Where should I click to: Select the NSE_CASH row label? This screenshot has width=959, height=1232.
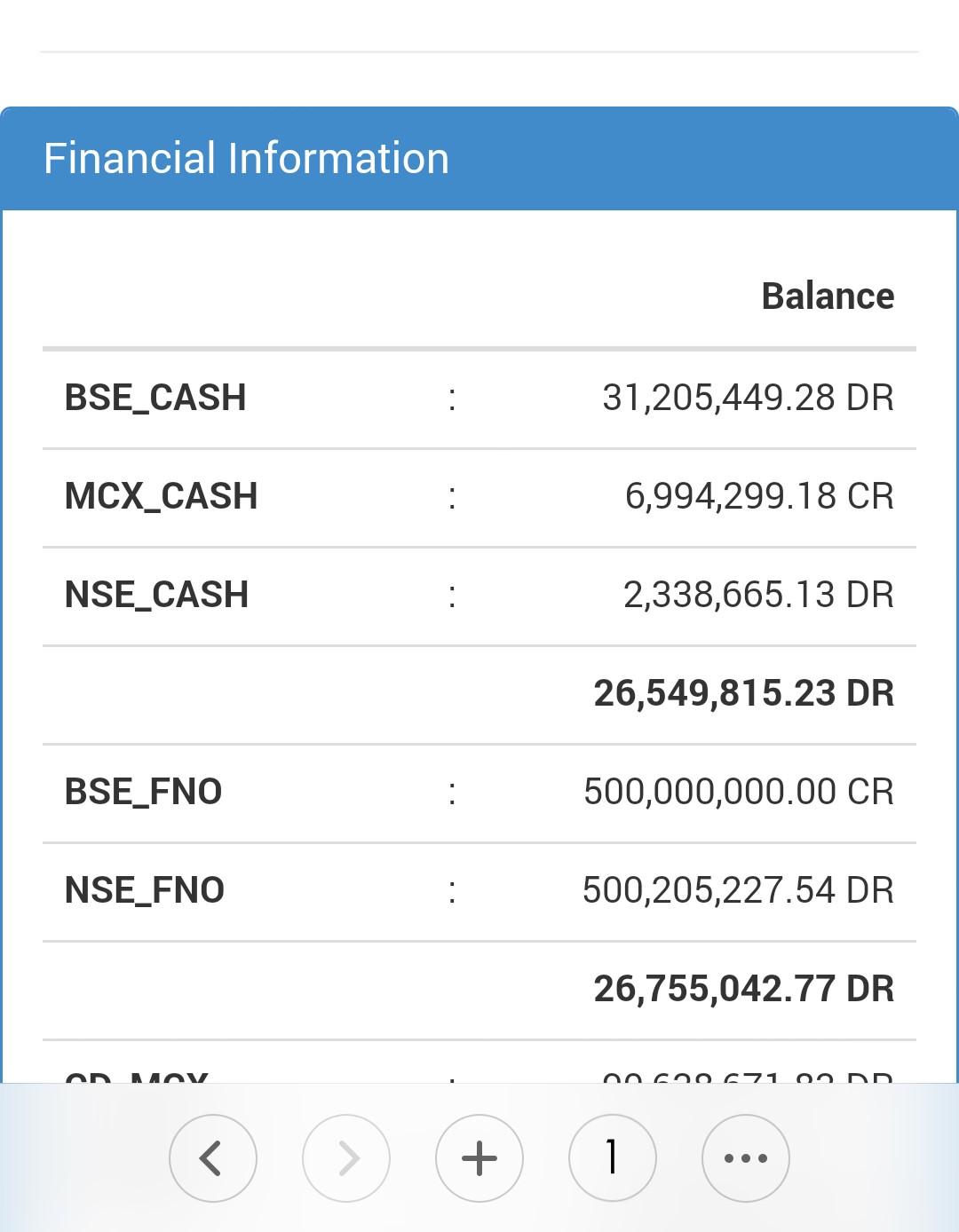click(156, 595)
